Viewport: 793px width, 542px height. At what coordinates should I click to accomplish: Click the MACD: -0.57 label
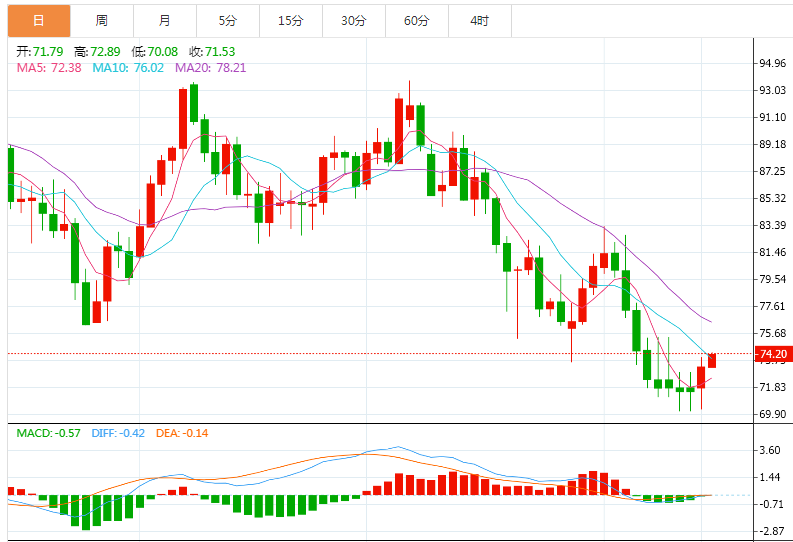49,433
